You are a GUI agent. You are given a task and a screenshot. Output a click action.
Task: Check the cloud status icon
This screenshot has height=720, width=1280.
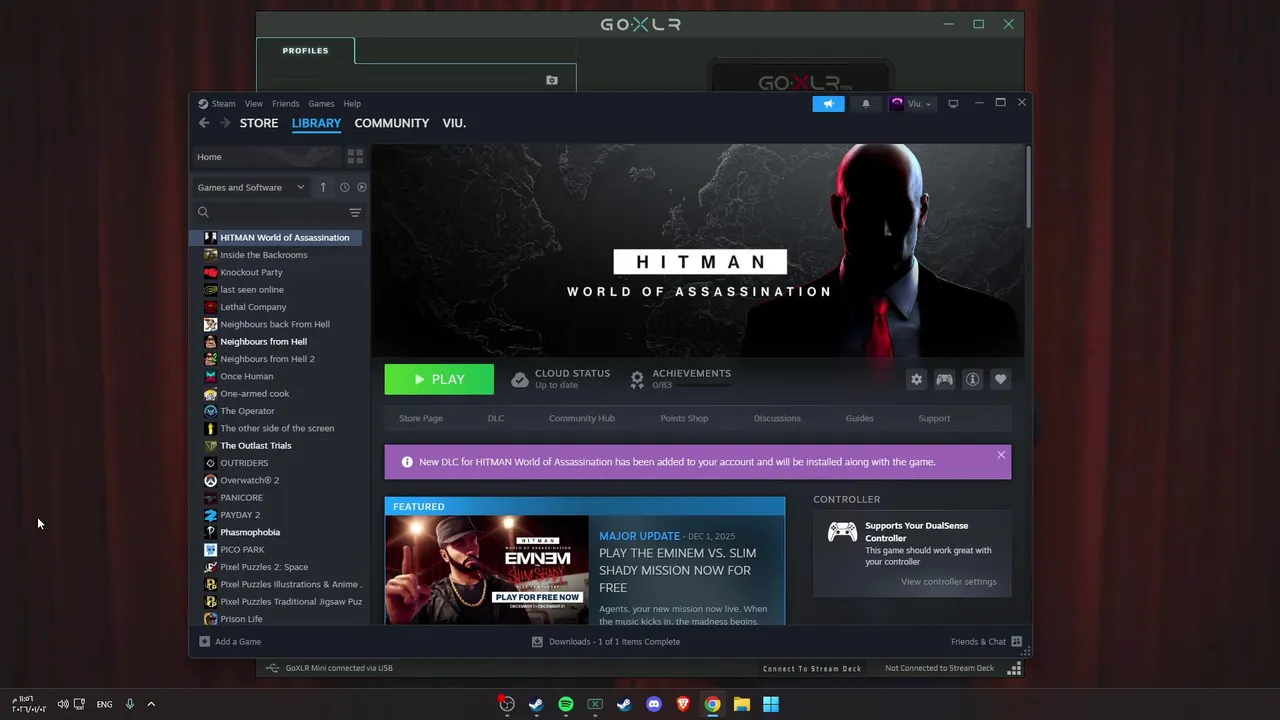(x=520, y=380)
